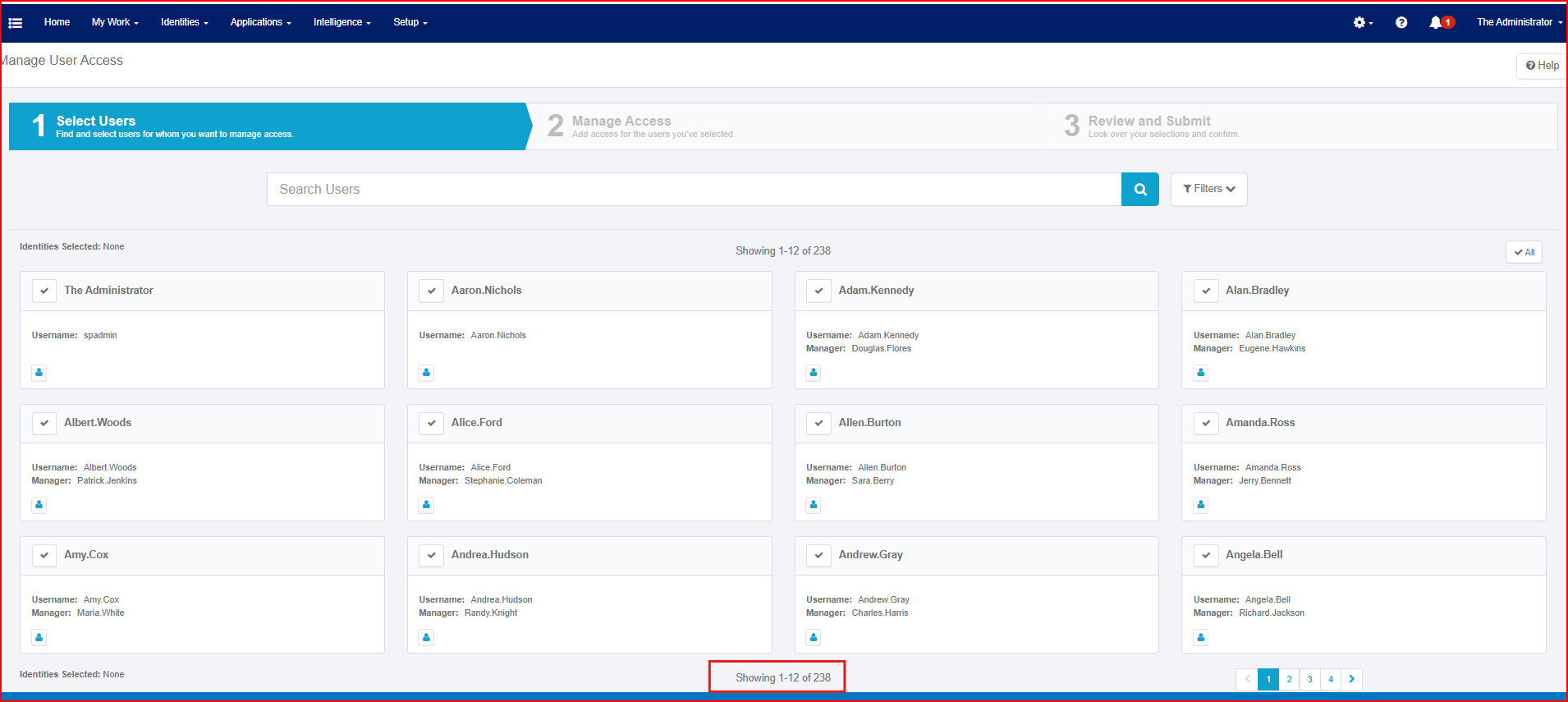Open step 3 Review and Submit tab
This screenshot has height=702, width=1568.
(1301, 126)
